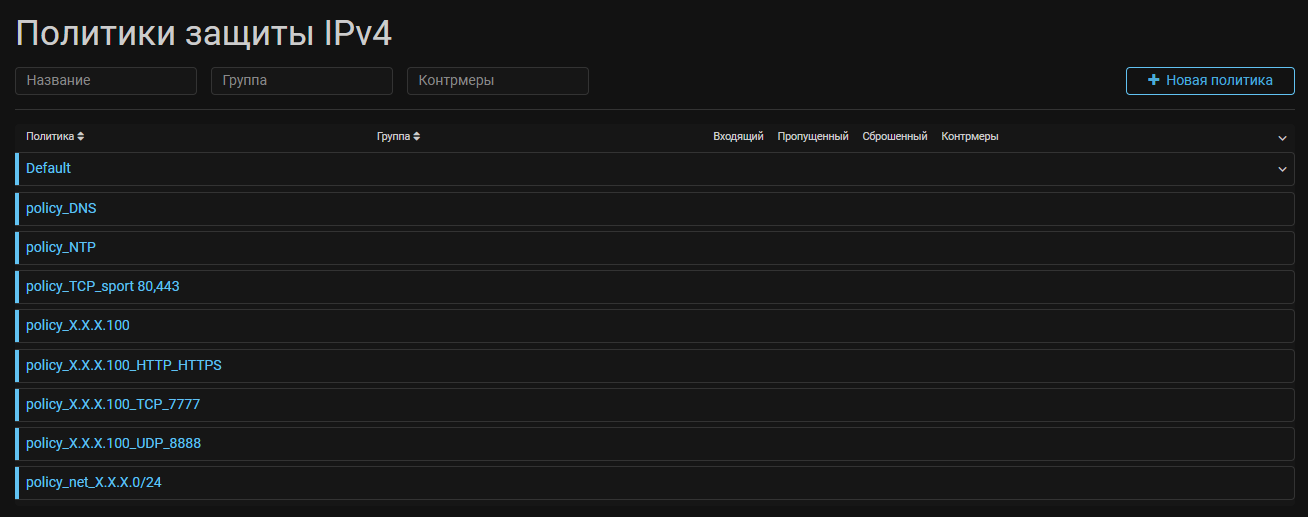This screenshot has height=517, width=1308.
Task: Click the Название filter input field
Action: 106,81
